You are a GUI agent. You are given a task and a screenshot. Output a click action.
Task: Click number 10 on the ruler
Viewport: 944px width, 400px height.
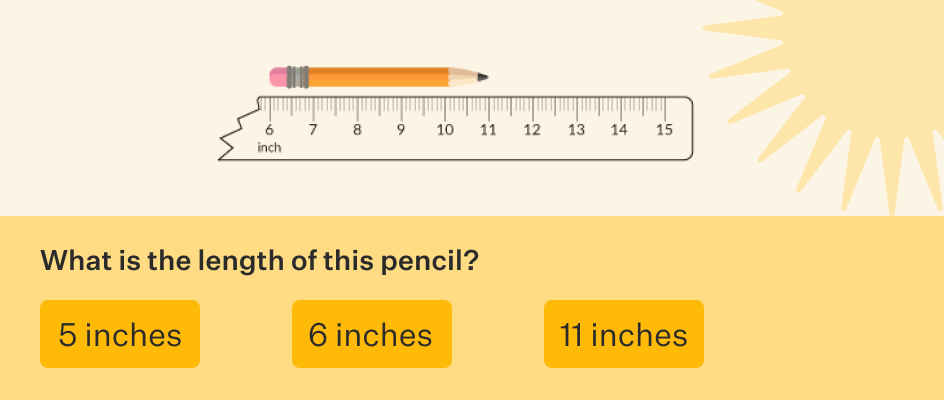tap(444, 130)
